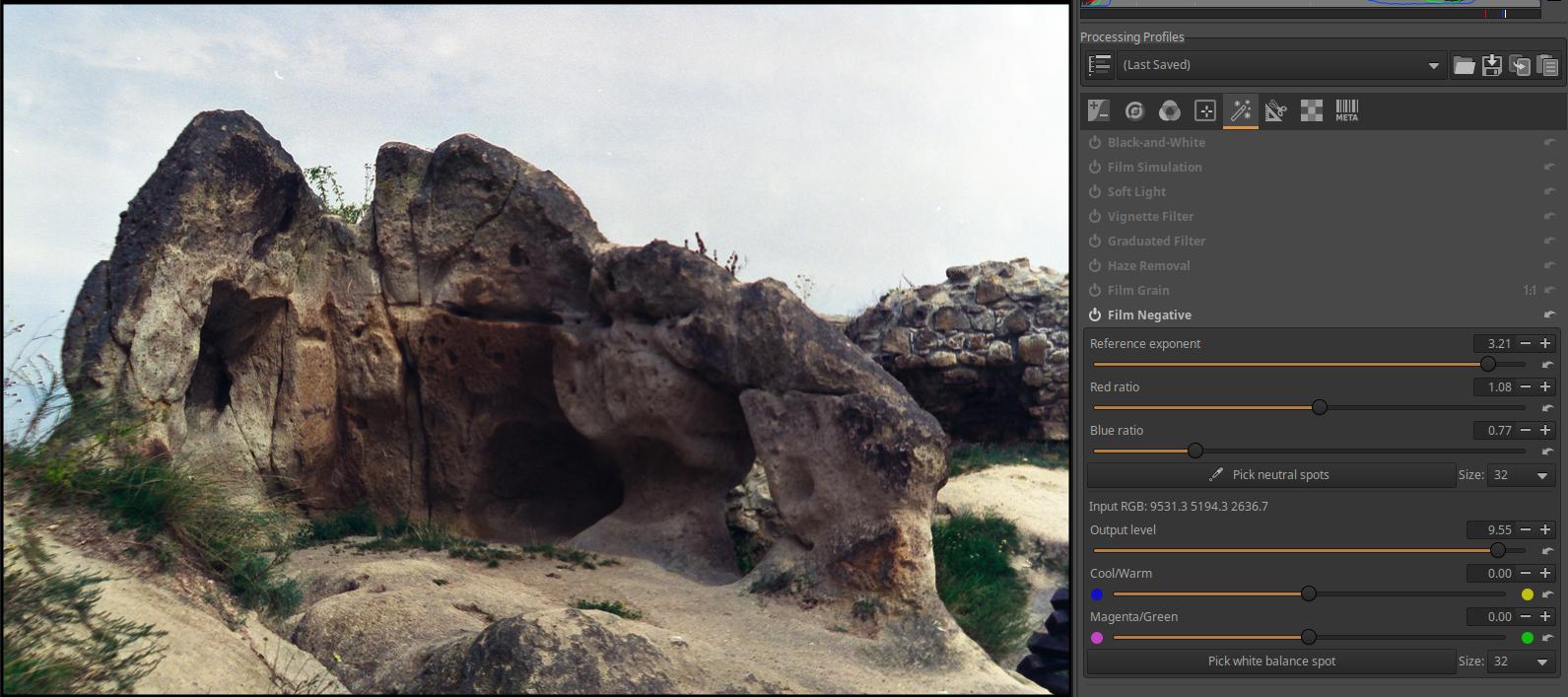This screenshot has height=697, width=1568.
Task: Click the load profile folder icon
Action: [1464, 66]
